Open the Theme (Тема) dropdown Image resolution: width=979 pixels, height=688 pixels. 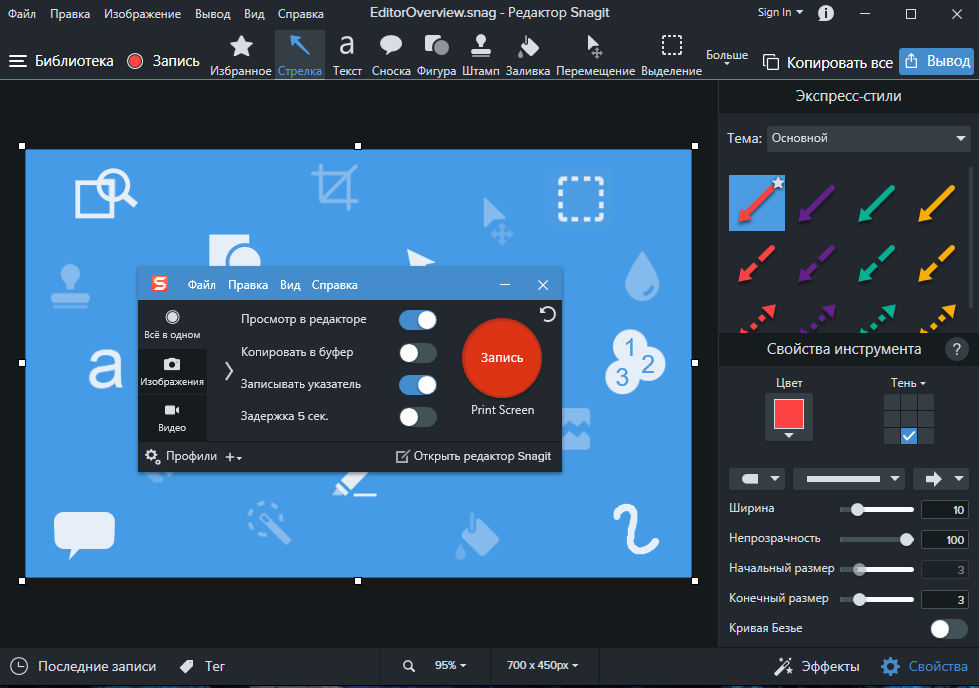(x=868, y=138)
